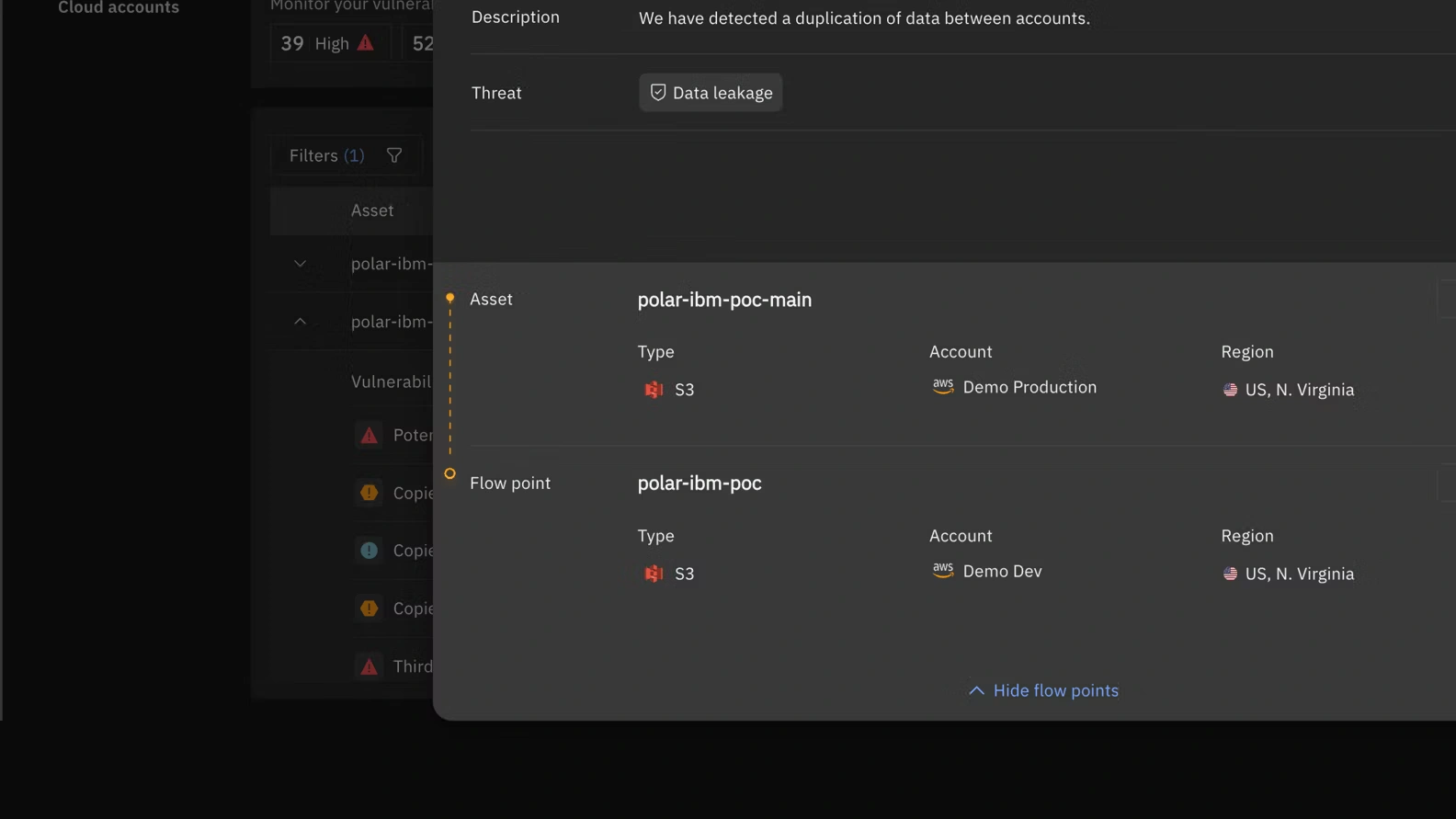Click the red warning icon beside 39 High
Screen dimensions: 1456x819
tap(366, 43)
